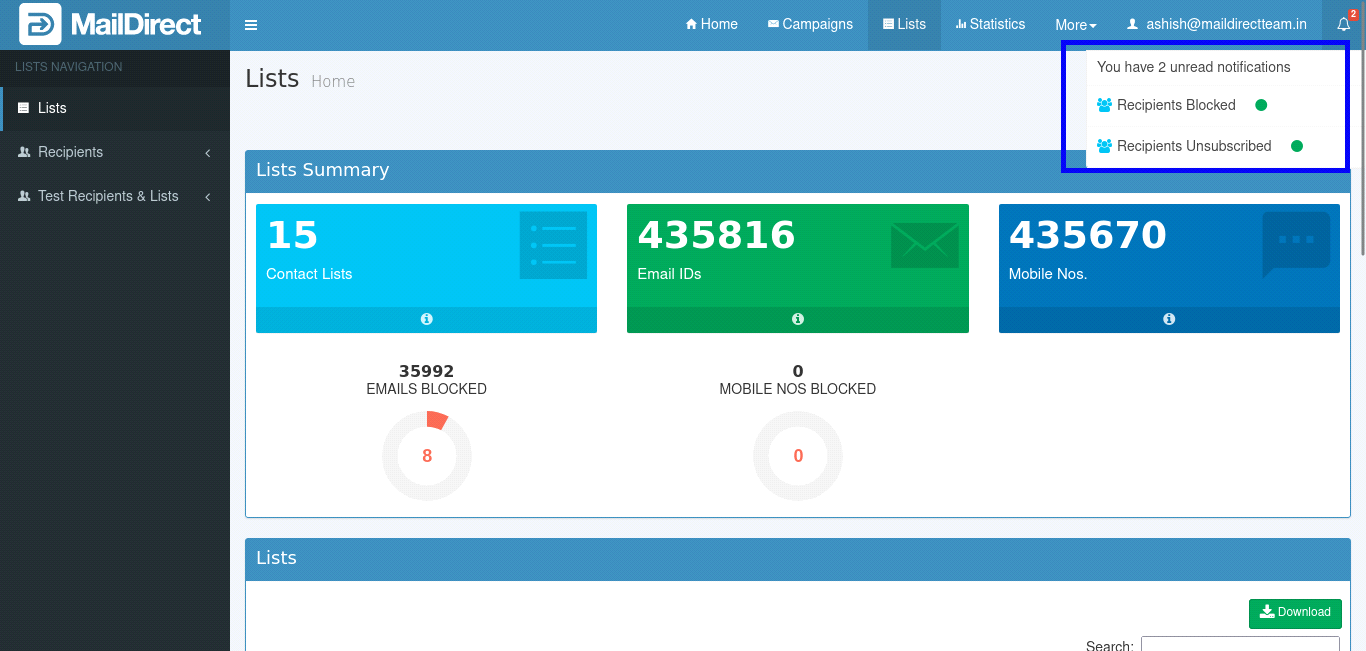Screen dimensions: 1366x651
Task: Click the list icon on Contact Lists card
Action: click(553, 245)
